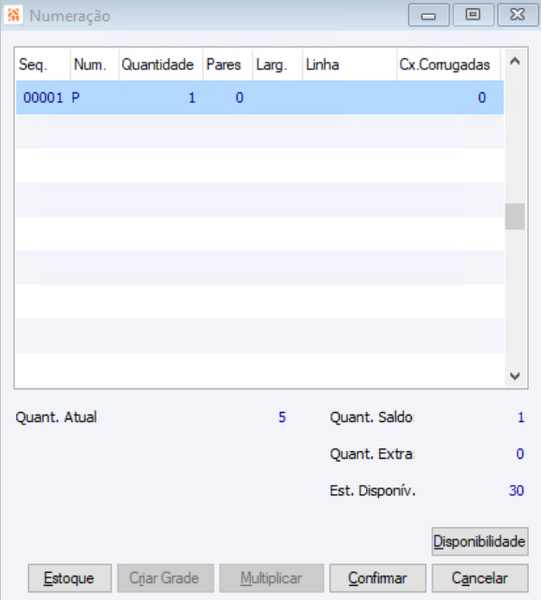Screen dimensions: 541x600
Task: Click the scroll down arrow of the grid
Action: 515,376
